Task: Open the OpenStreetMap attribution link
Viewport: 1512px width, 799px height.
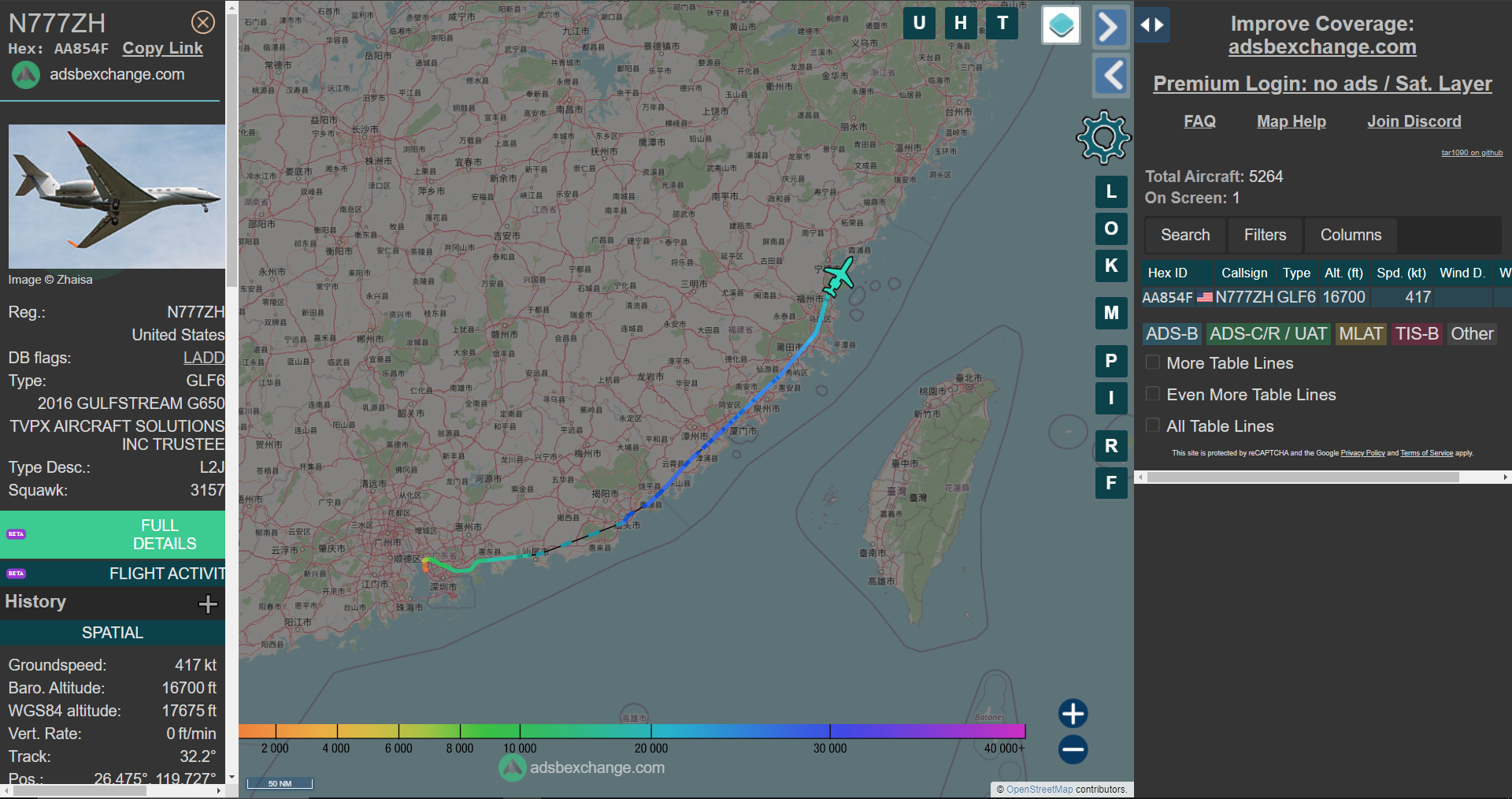Action: [x=1039, y=789]
